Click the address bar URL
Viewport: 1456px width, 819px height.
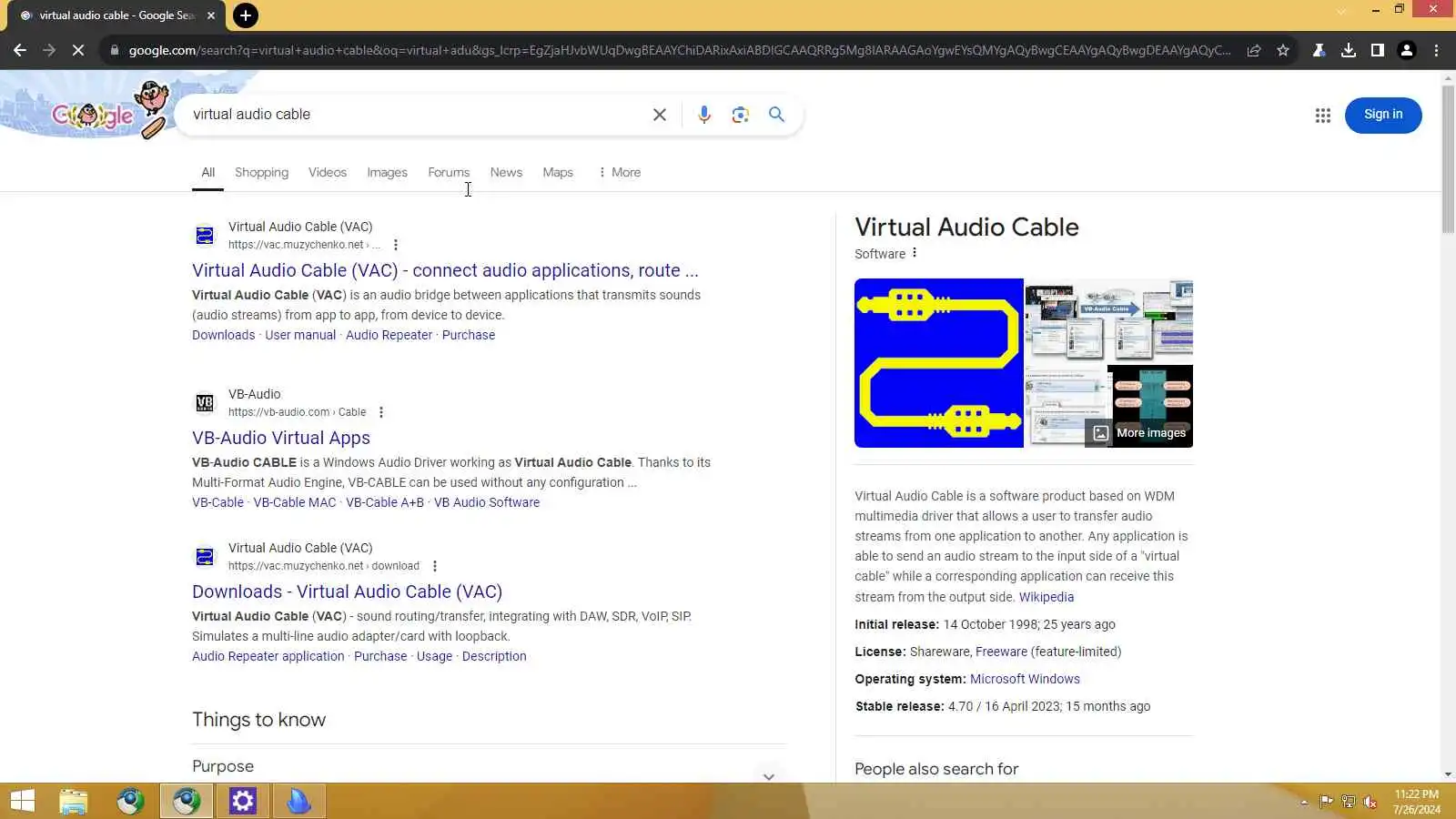679,50
